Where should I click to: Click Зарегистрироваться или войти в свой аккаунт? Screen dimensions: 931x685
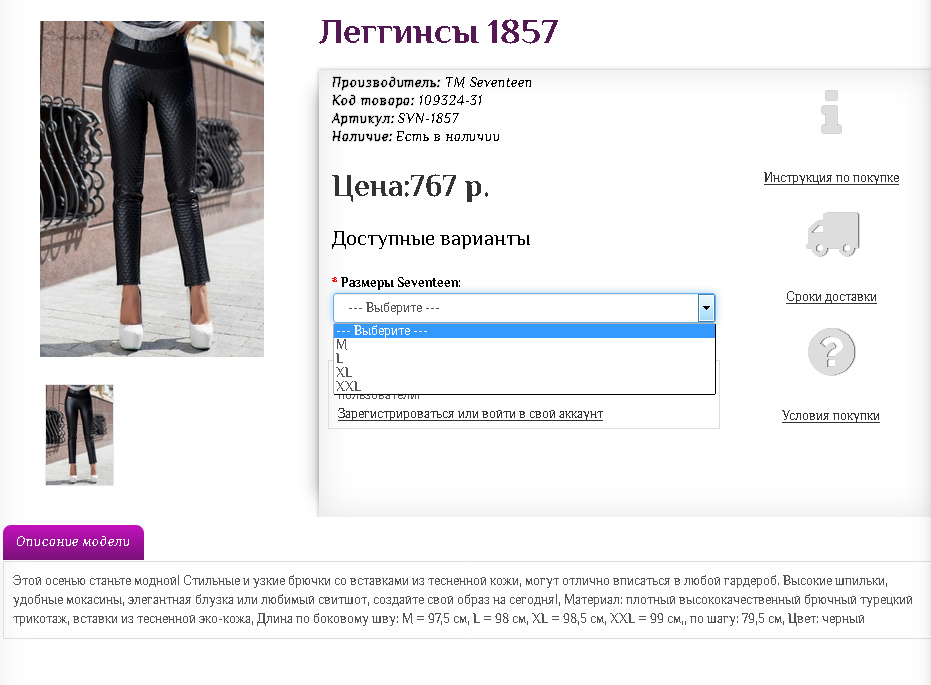click(x=470, y=414)
